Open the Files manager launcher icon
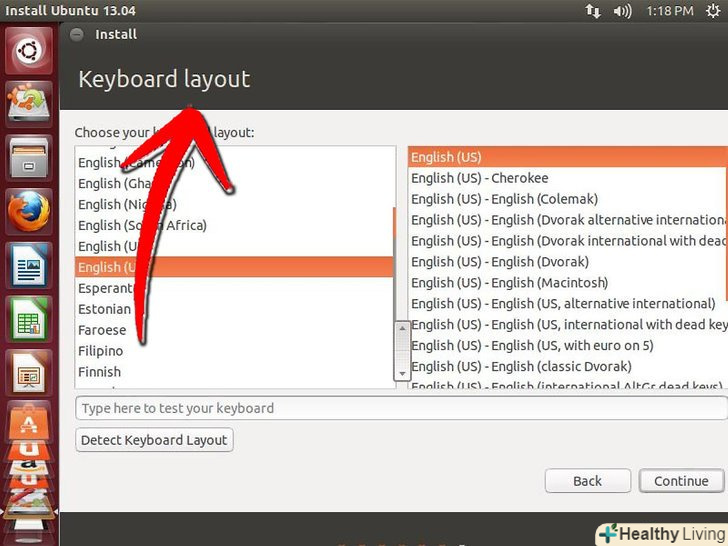 coord(29,157)
